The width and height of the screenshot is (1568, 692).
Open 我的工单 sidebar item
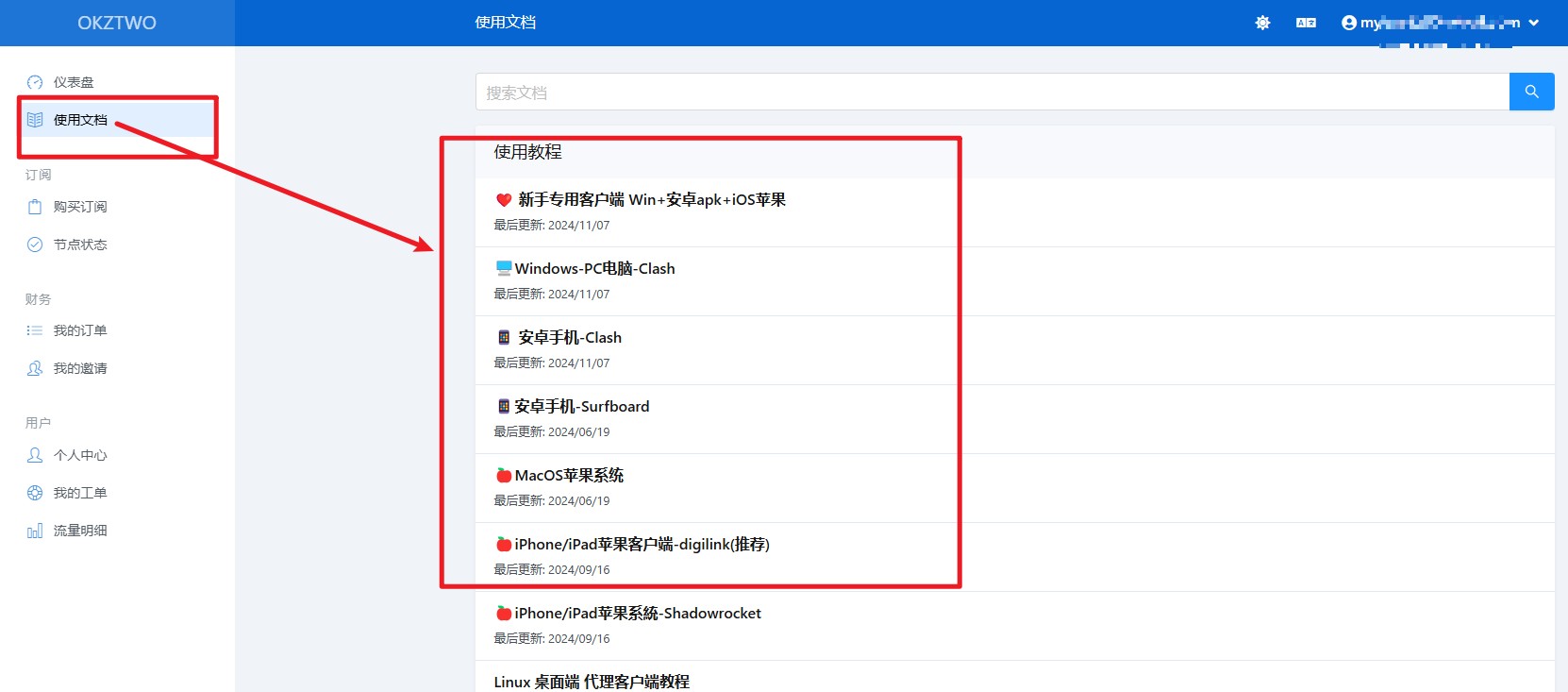[x=80, y=493]
